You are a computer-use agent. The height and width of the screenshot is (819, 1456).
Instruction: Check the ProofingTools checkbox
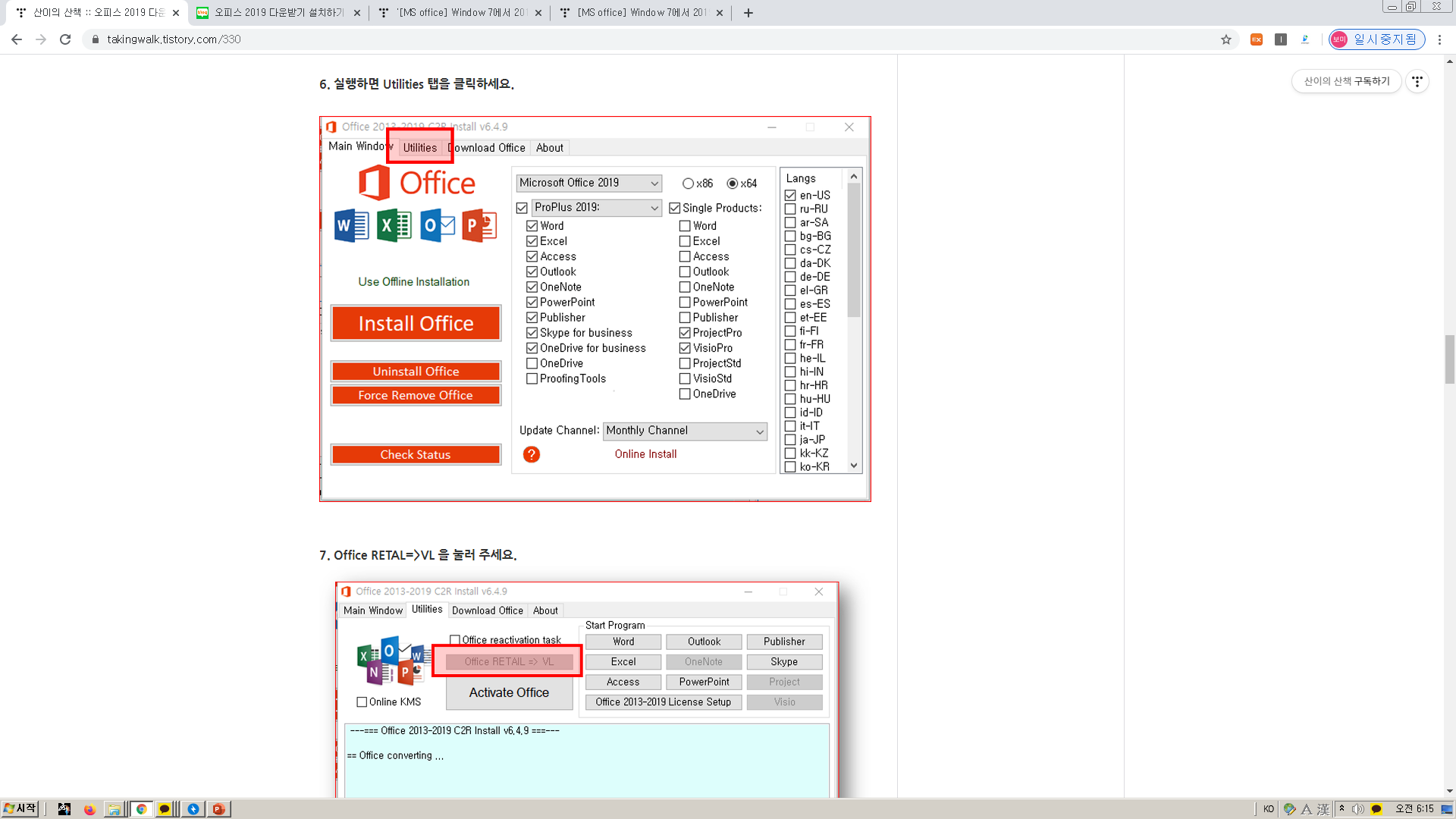click(x=532, y=378)
